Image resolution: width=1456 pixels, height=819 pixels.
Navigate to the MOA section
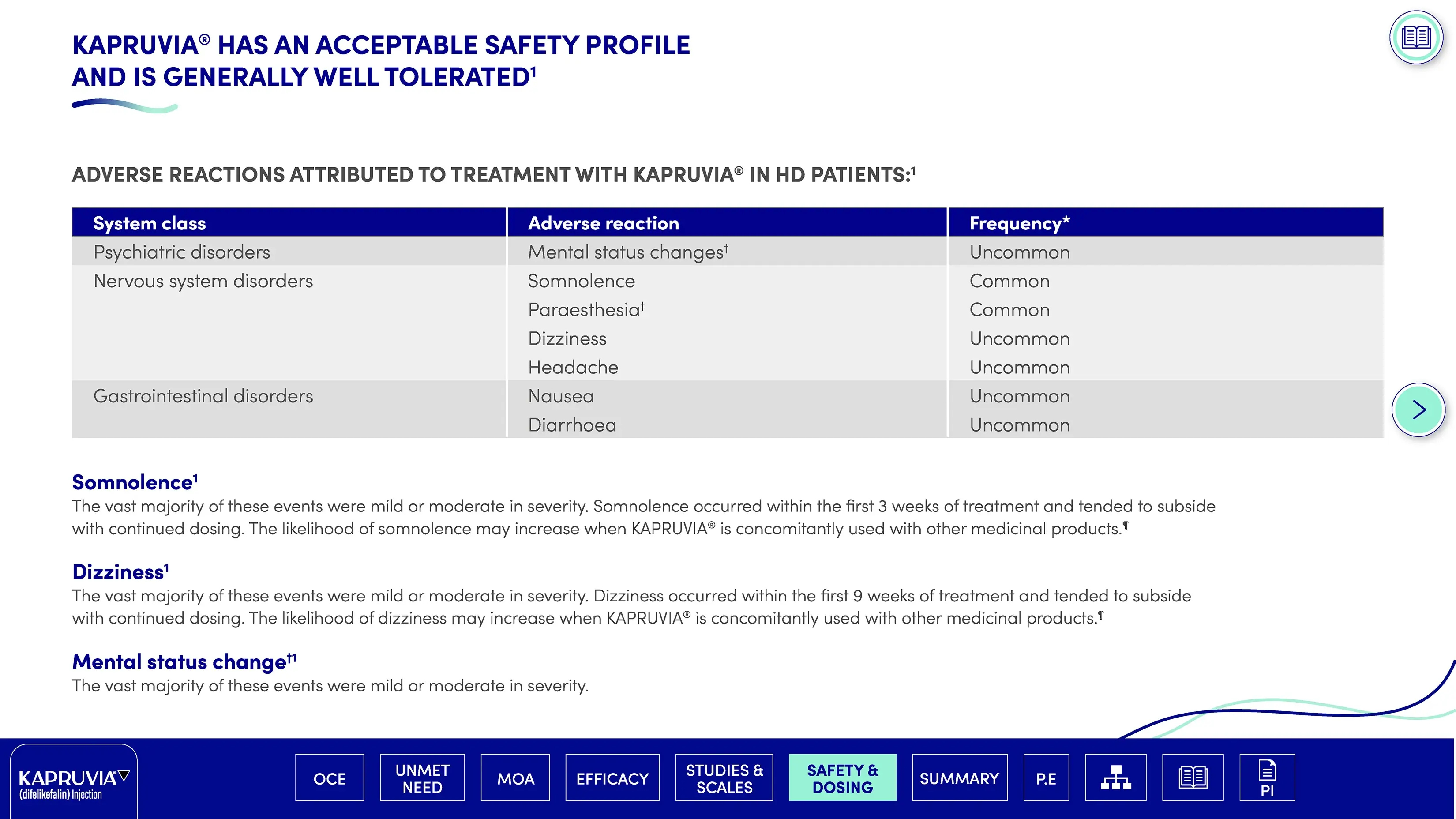pyautogui.click(x=515, y=778)
